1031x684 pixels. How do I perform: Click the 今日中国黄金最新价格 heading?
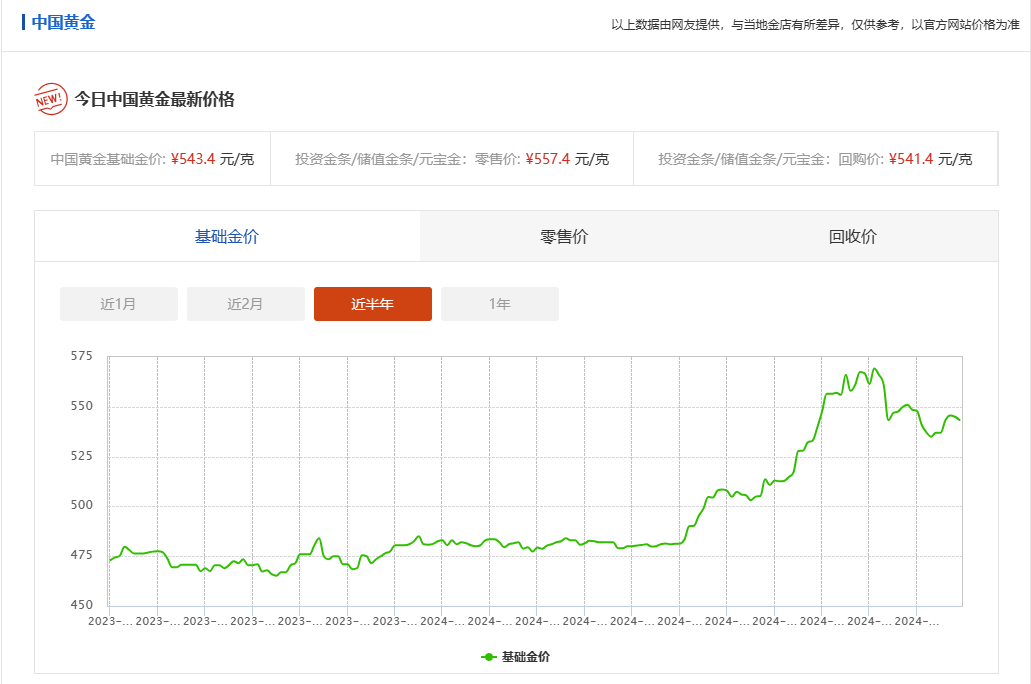(x=155, y=99)
